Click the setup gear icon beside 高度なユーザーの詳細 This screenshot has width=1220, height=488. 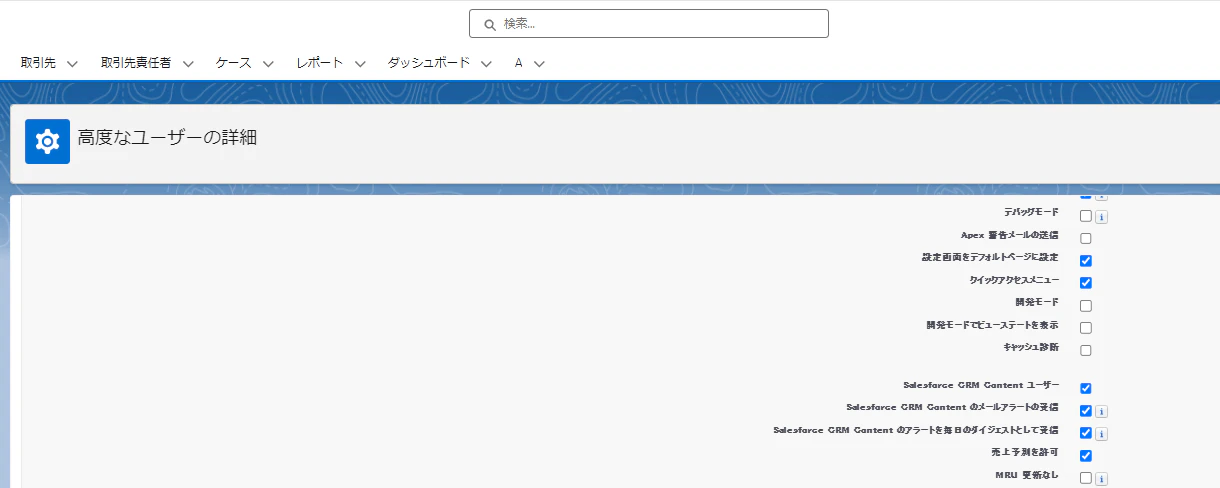pyautogui.click(x=47, y=141)
